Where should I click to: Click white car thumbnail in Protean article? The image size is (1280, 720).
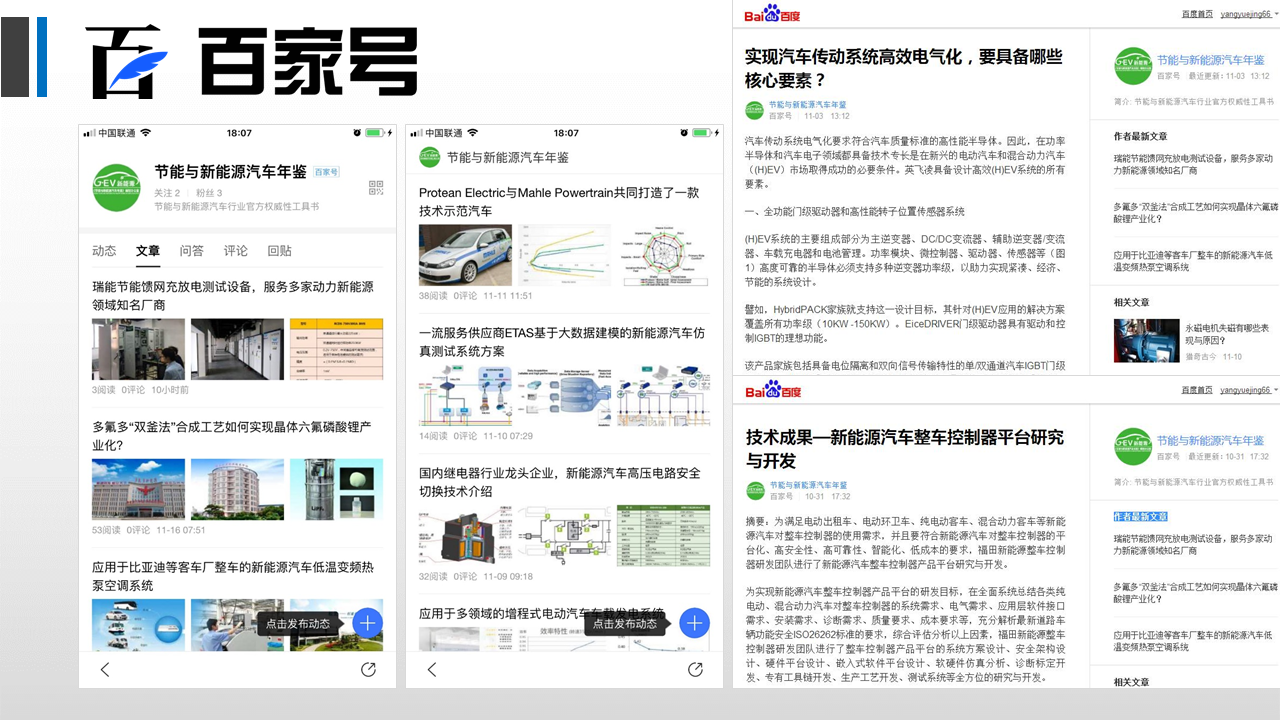tap(465, 255)
